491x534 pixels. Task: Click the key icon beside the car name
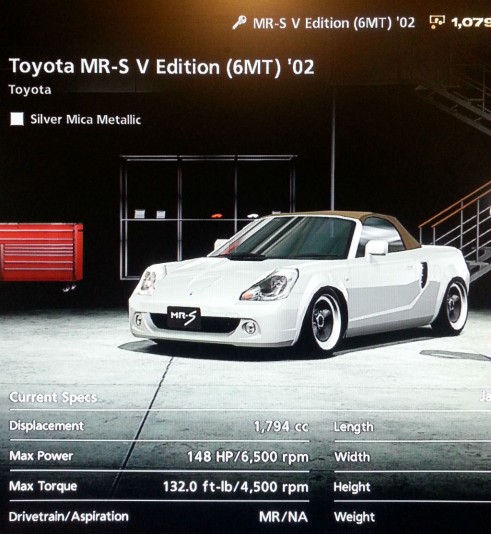point(239,23)
